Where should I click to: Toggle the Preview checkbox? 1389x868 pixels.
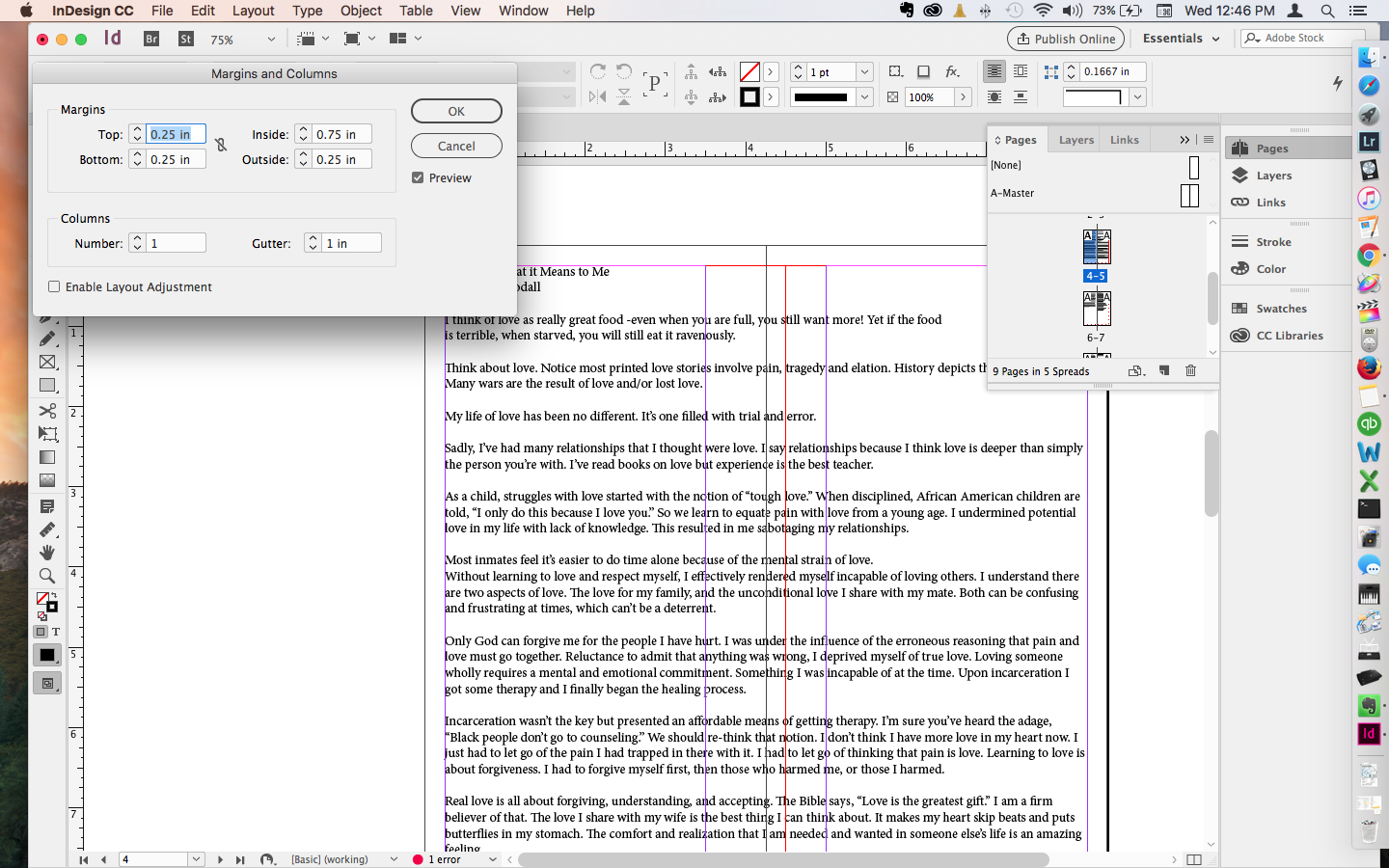pos(418,177)
